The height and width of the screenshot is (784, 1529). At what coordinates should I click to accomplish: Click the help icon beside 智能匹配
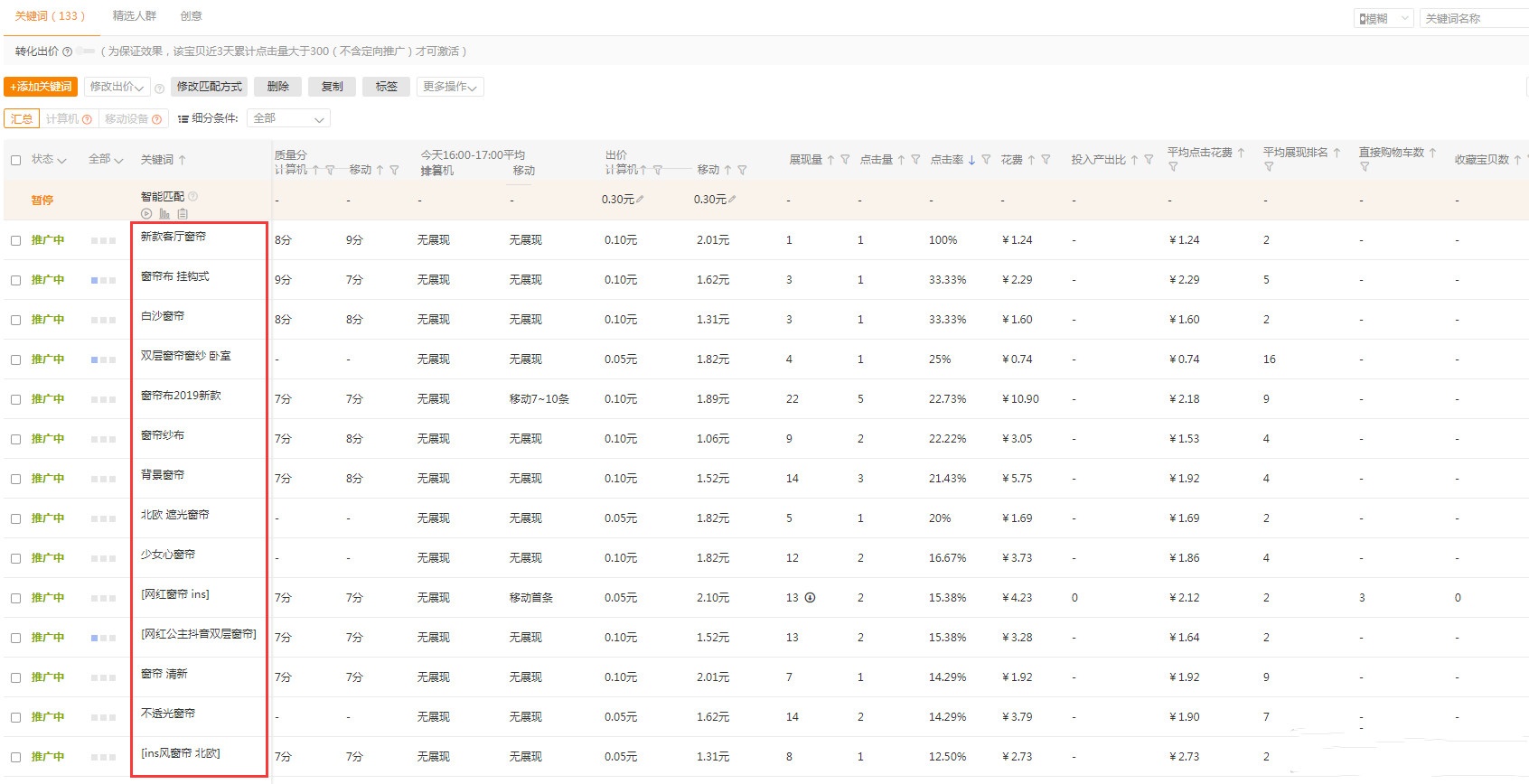click(x=192, y=196)
